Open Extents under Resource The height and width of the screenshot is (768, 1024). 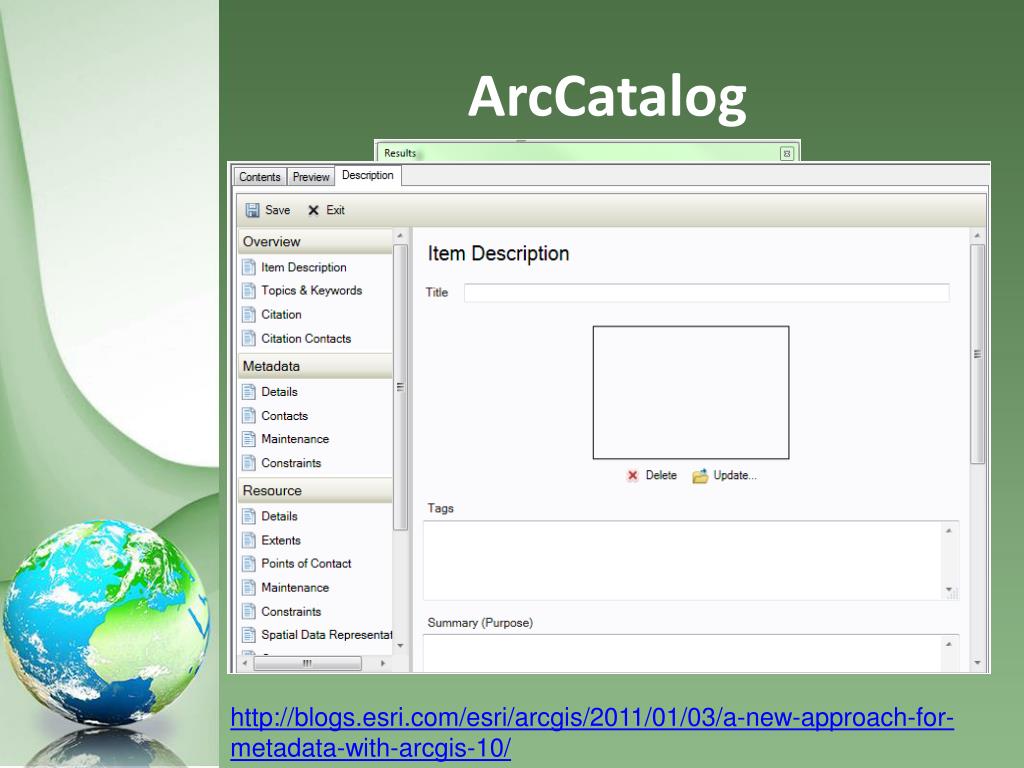[281, 540]
